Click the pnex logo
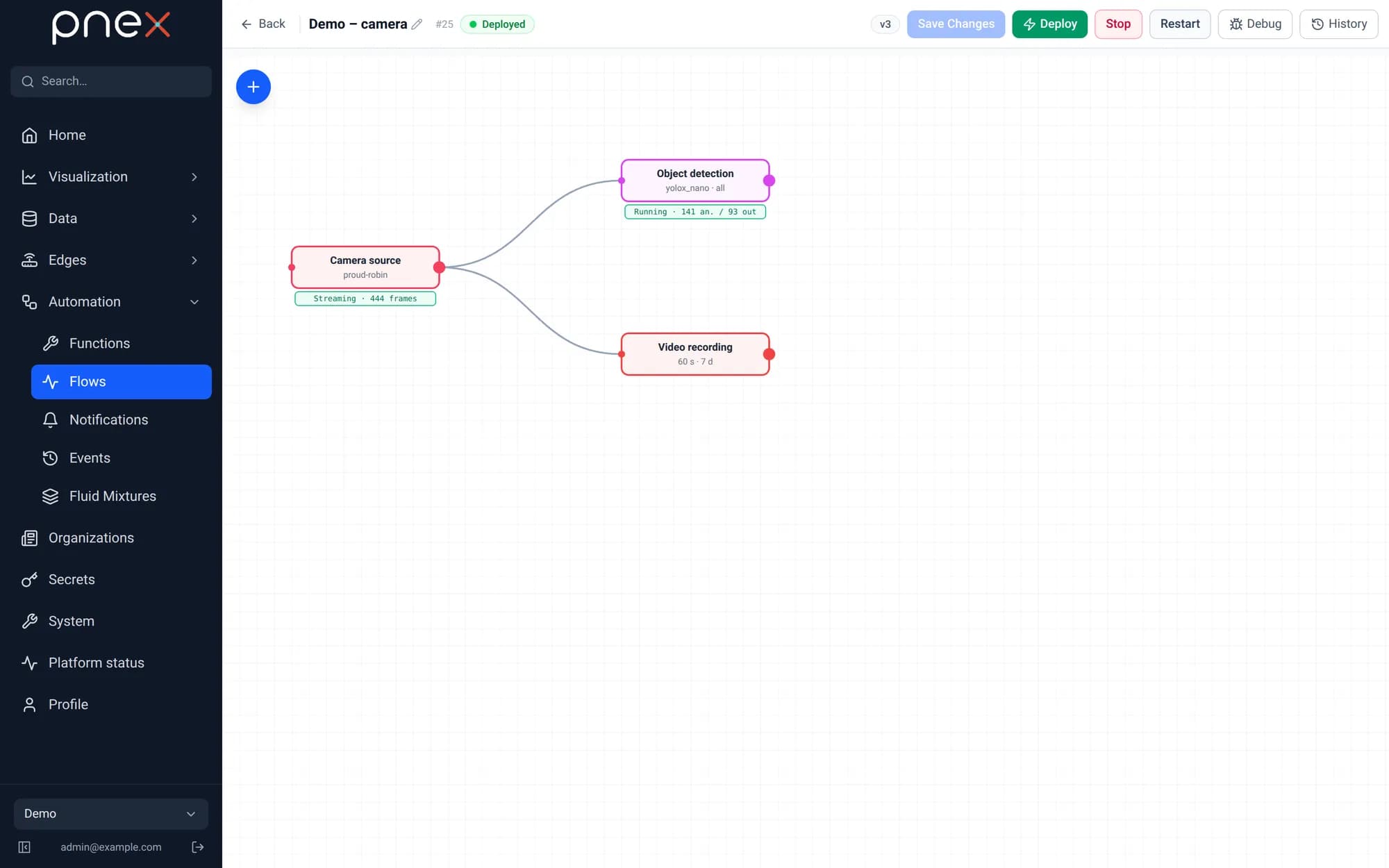 [111, 27]
